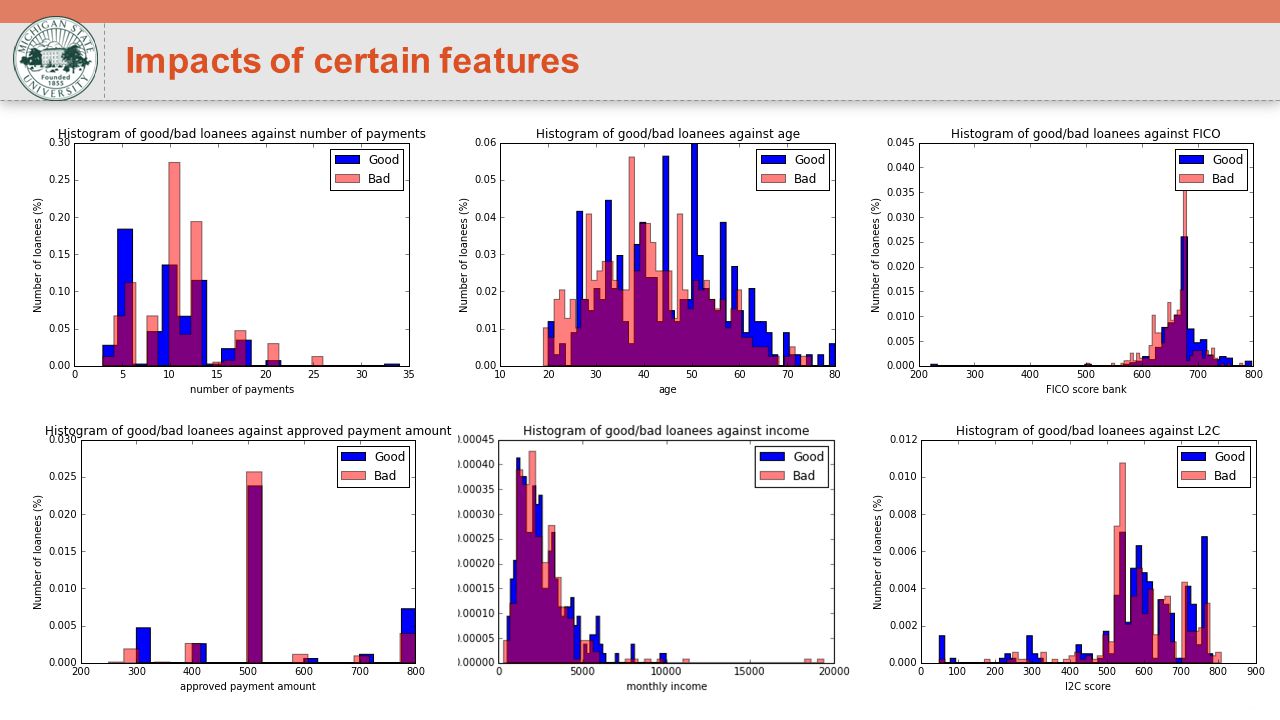1280x720 pixels.
Task: Click tallest pink bar in payments histogram
Action: coord(174,264)
